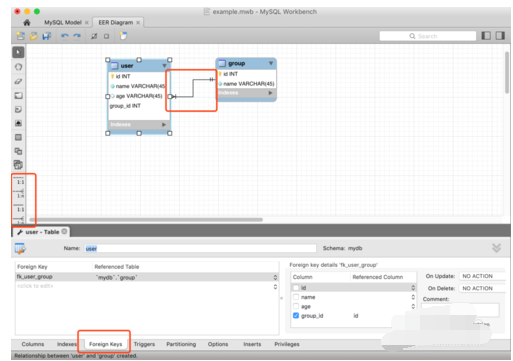Select the text note tool
The height and width of the screenshot is (361, 513).
click(18, 109)
